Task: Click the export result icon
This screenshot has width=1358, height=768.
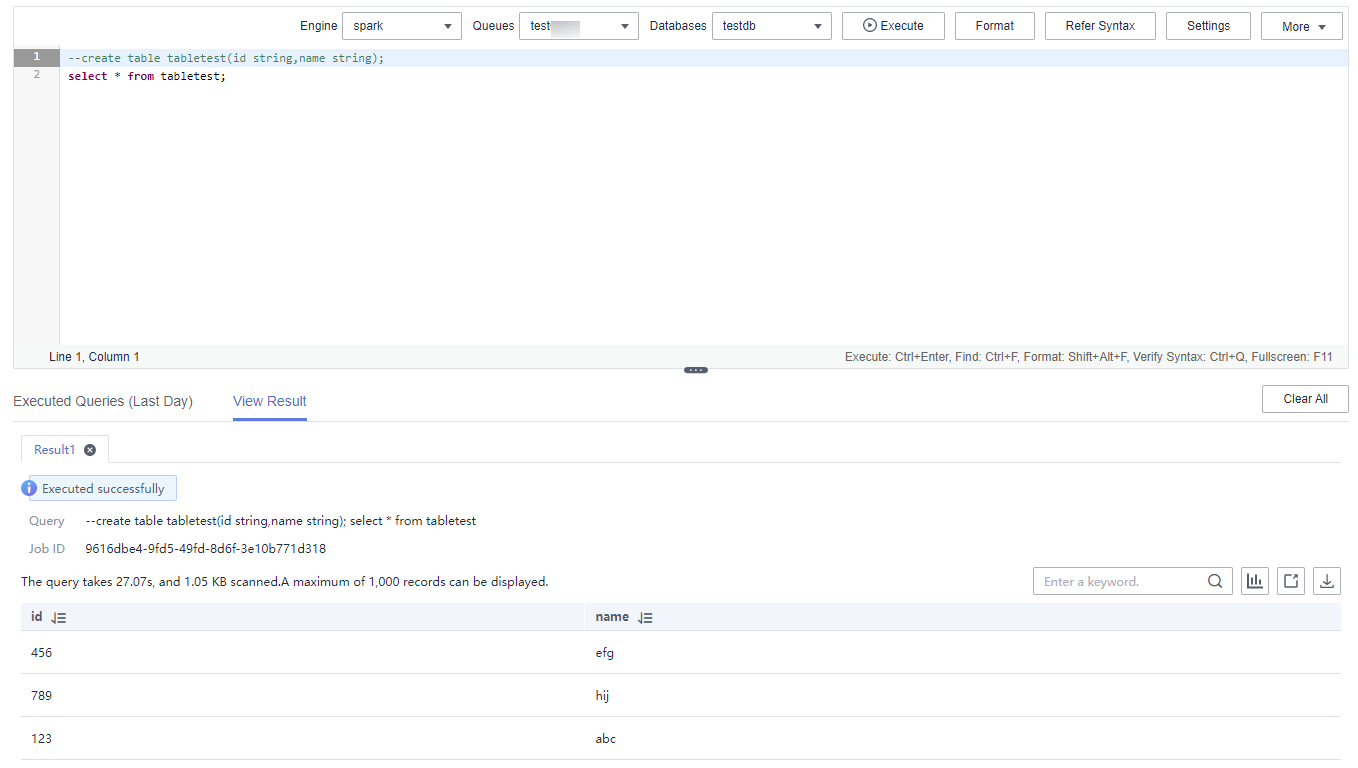Action: 1291,581
